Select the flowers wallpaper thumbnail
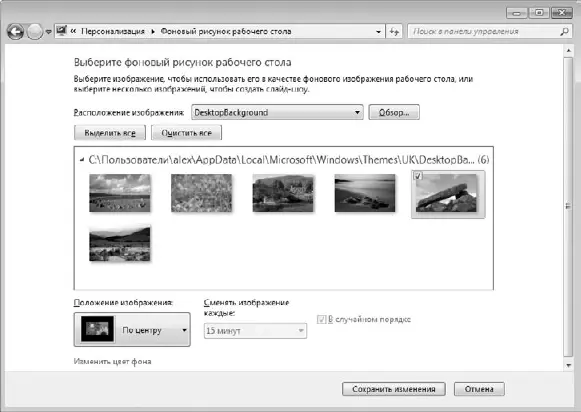Viewport: 581px width, 412px height. [x=202, y=193]
